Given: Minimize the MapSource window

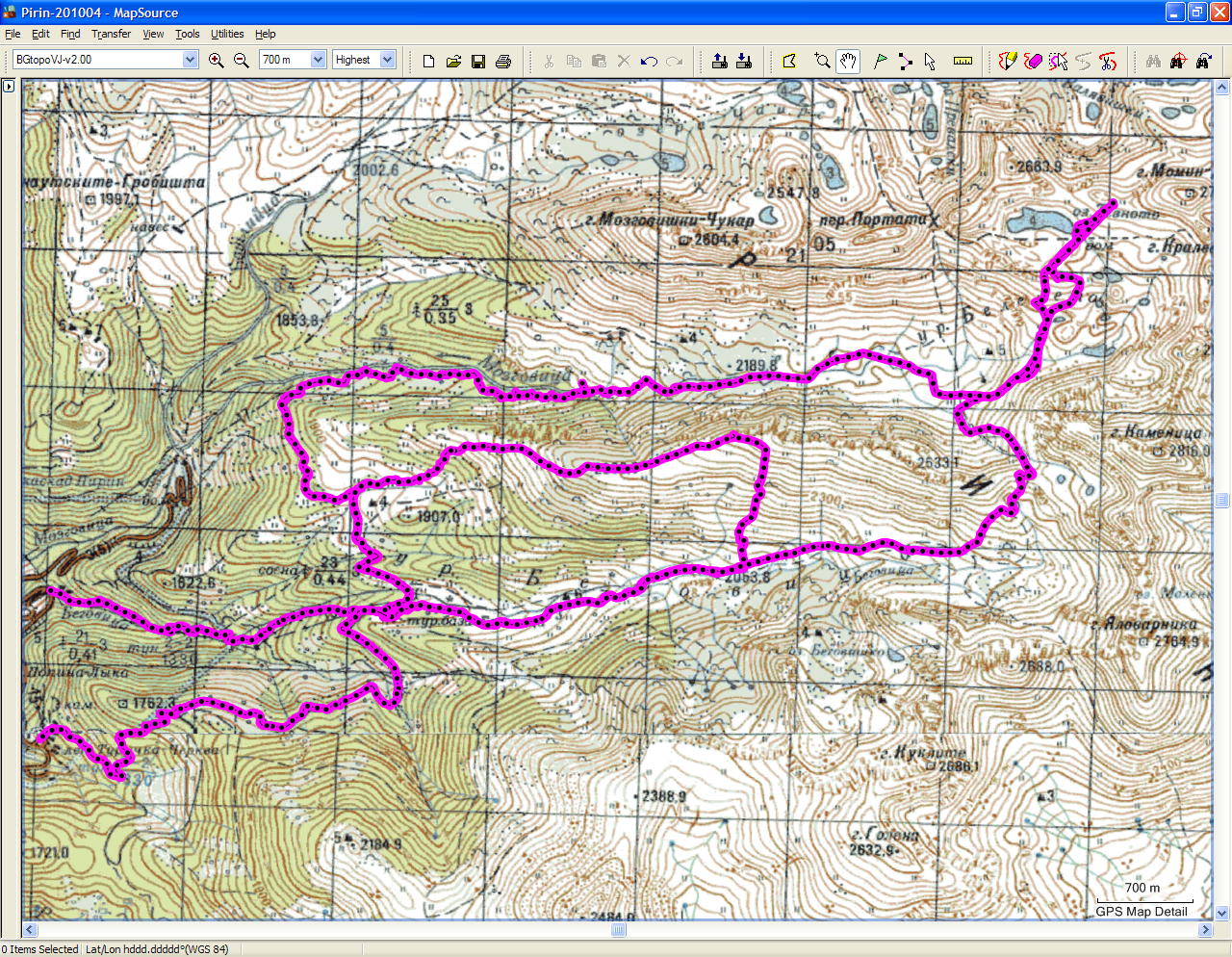Looking at the screenshot, I should (1175, 13).
